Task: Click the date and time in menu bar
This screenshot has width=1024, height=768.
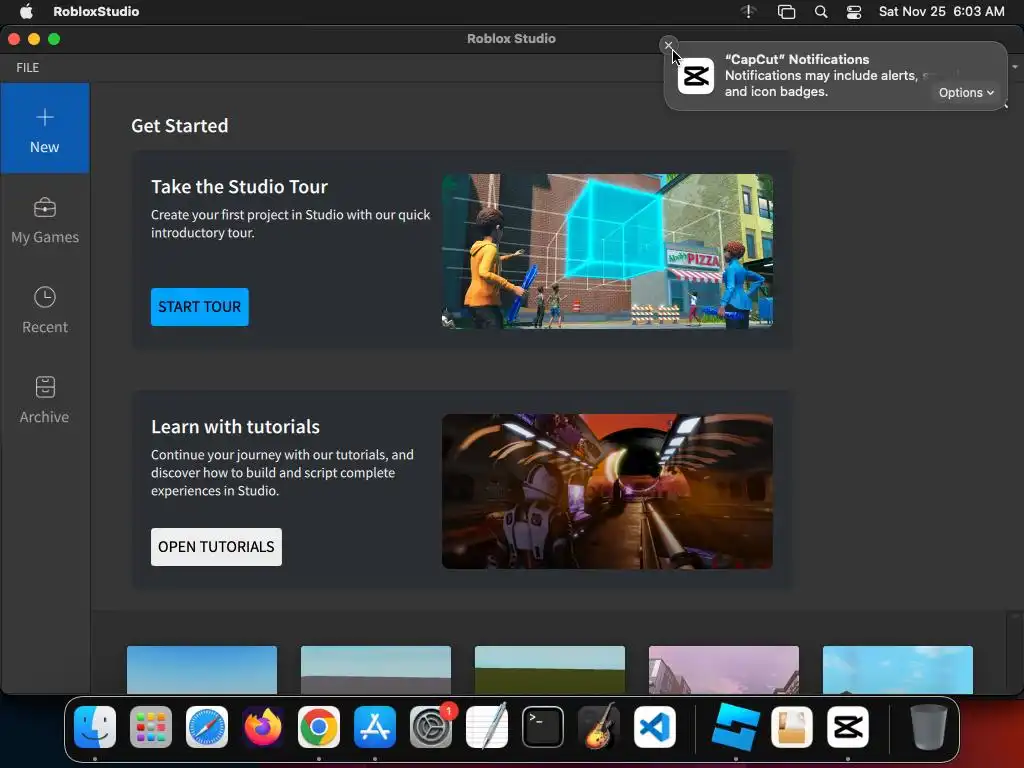Action: click(x=941, y=11)
